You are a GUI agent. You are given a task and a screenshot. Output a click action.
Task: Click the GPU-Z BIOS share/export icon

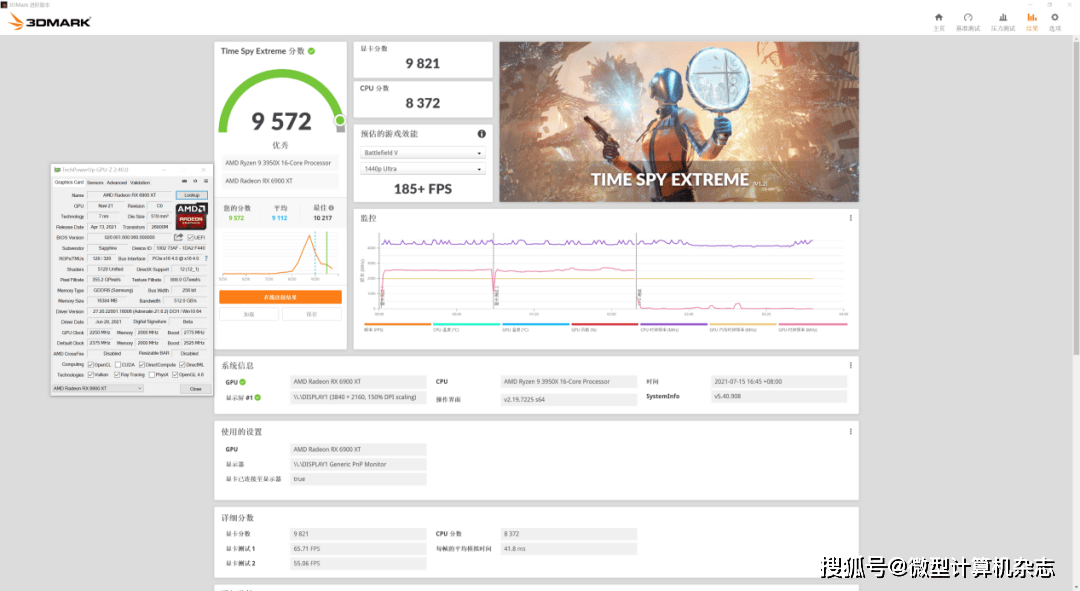tap(178, 237)
